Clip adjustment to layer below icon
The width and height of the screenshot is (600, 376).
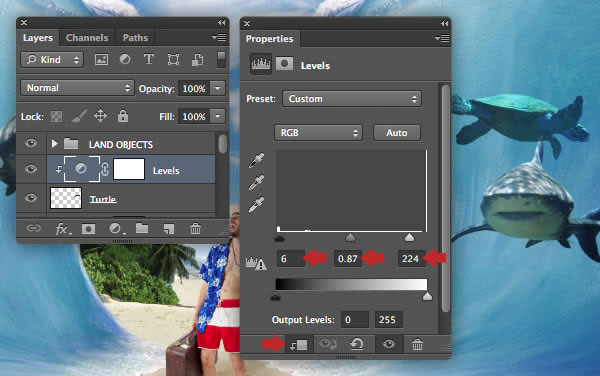[x=299, y=345]
